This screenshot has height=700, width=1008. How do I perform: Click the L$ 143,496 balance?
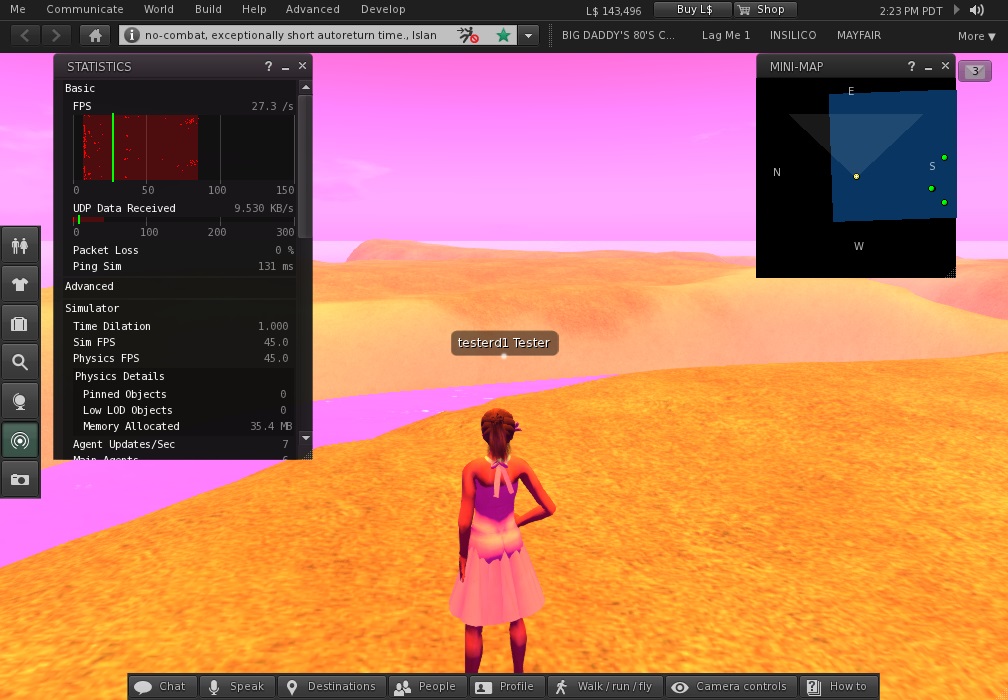613,11
